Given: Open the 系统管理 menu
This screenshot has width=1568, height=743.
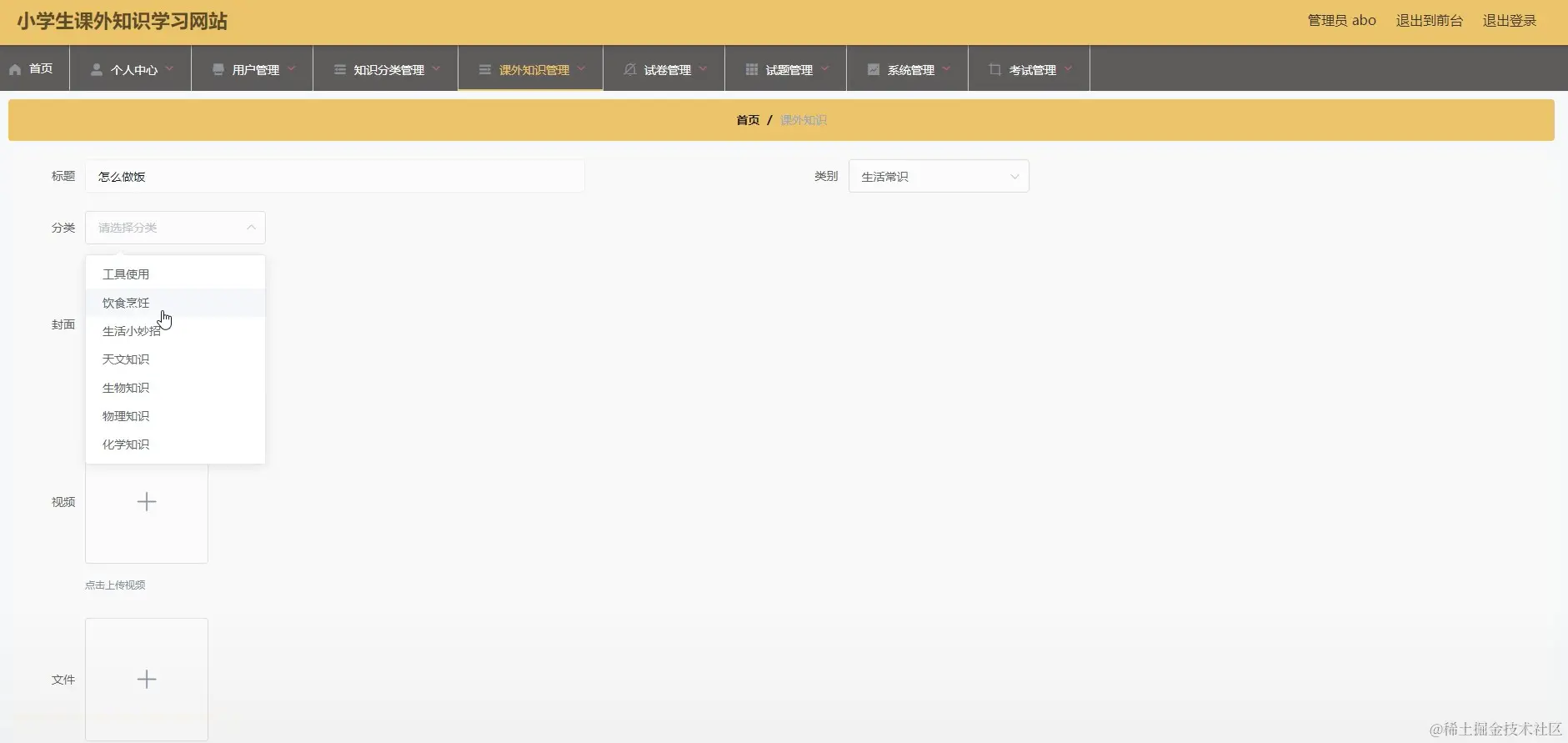Looking at the screenshot, I should click(908, 68).
